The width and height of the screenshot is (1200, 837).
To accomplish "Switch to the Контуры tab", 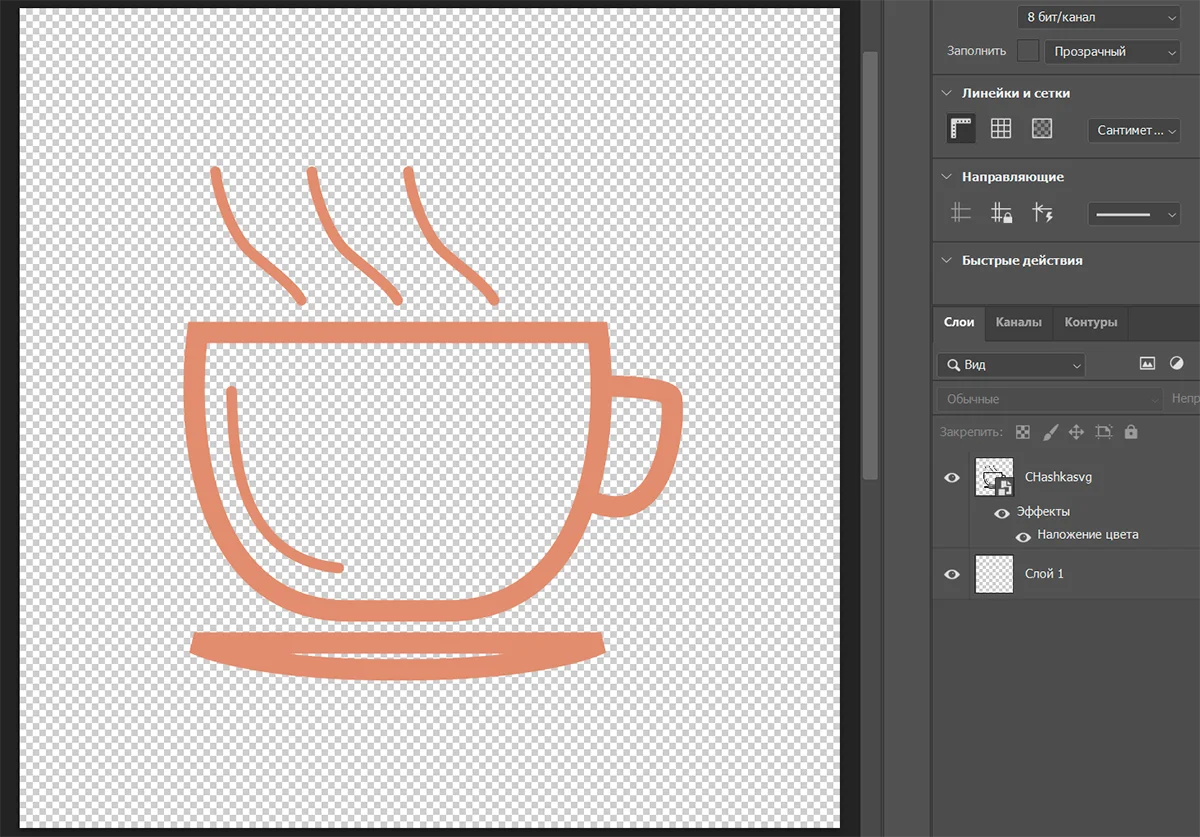I will (1090, 323).
